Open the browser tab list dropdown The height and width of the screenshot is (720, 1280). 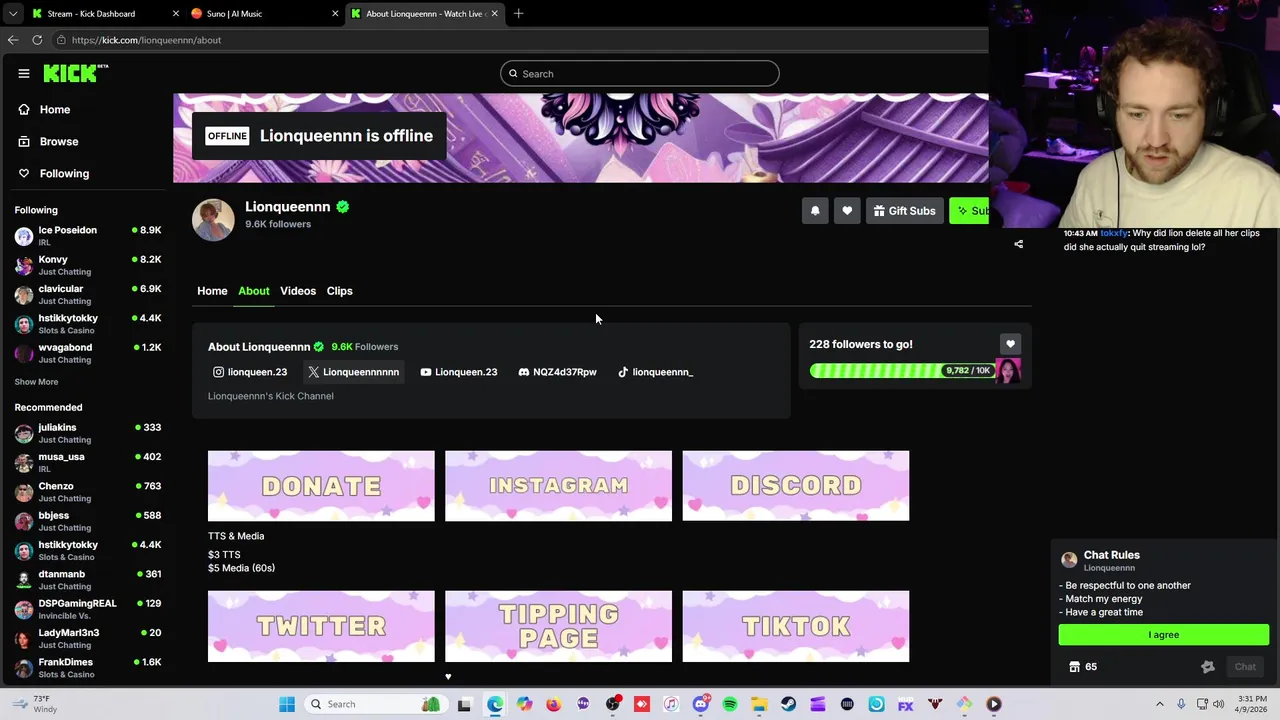point(12,14)
